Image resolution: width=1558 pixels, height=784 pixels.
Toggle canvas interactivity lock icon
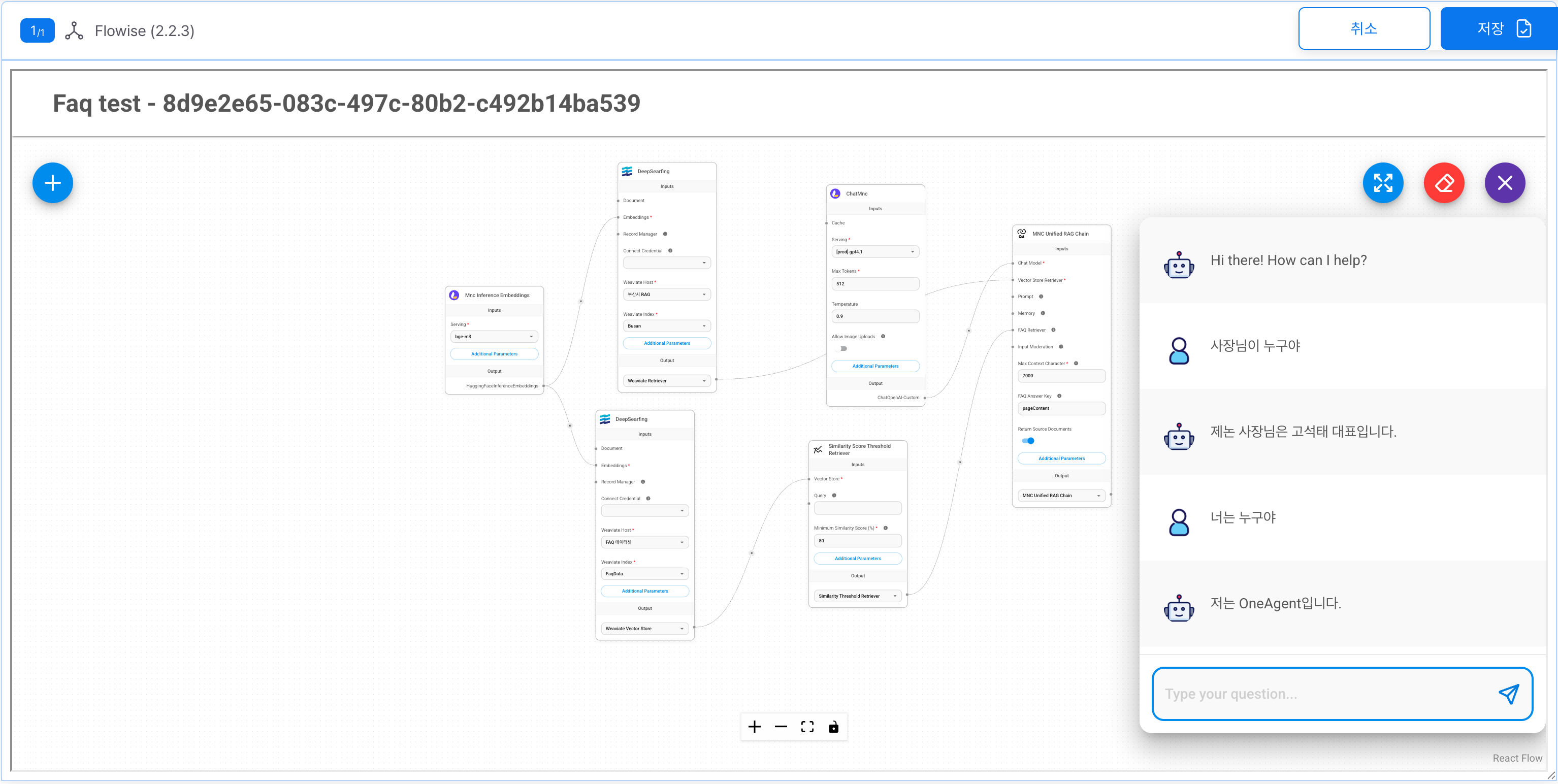833,727
